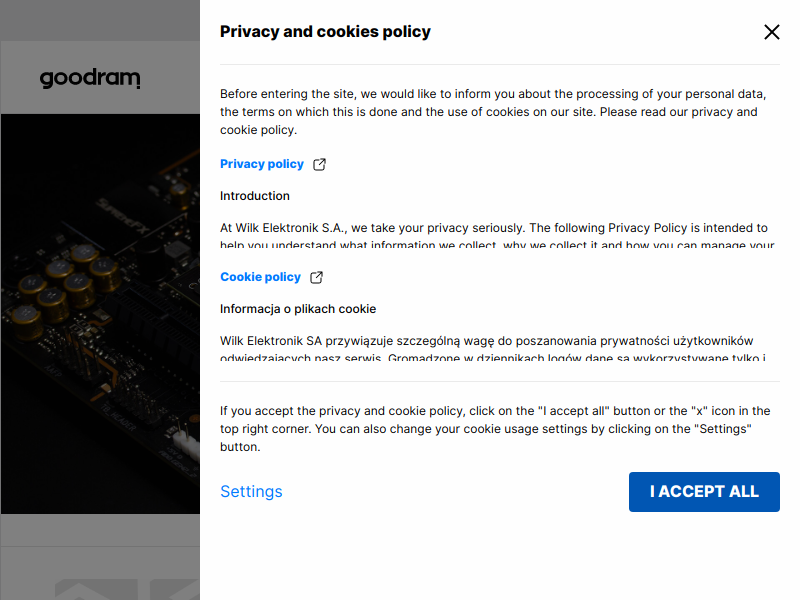Click the paragraph starting "If you accept the privacy"
The image size is (800, 600).
point(495,429)
